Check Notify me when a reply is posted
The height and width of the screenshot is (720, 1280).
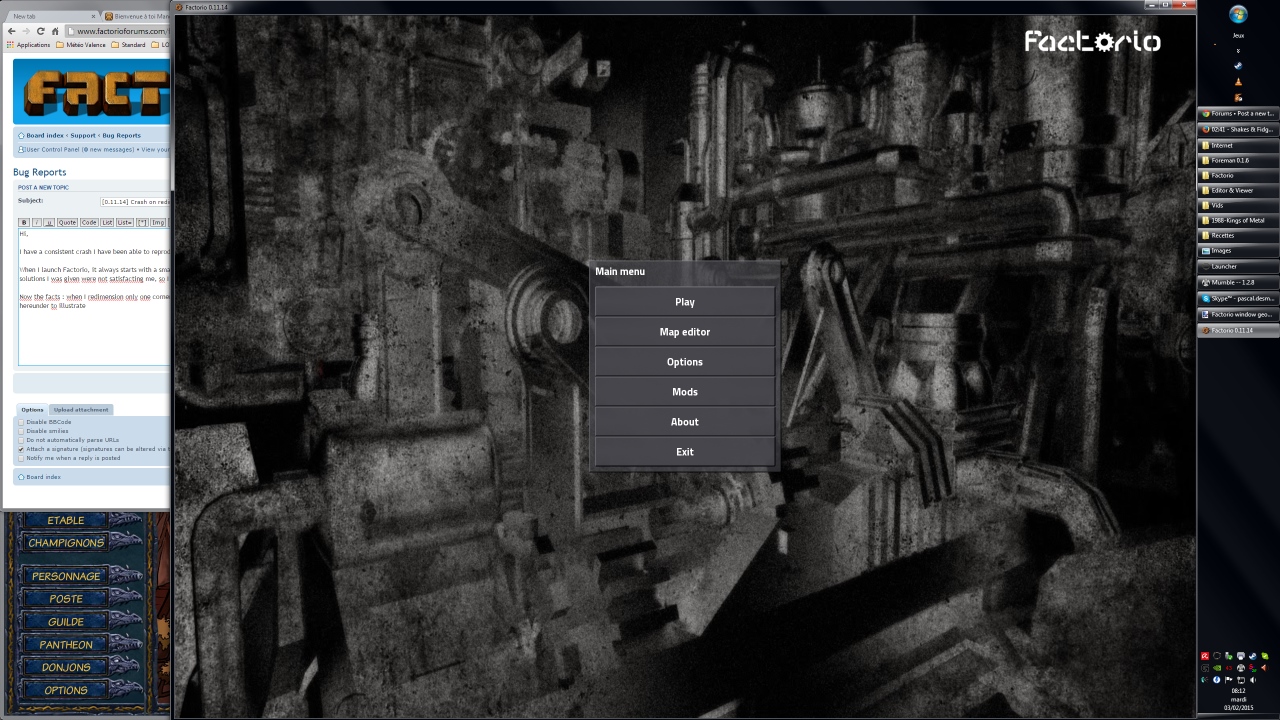pyautogui.click(x=21, y=458)
